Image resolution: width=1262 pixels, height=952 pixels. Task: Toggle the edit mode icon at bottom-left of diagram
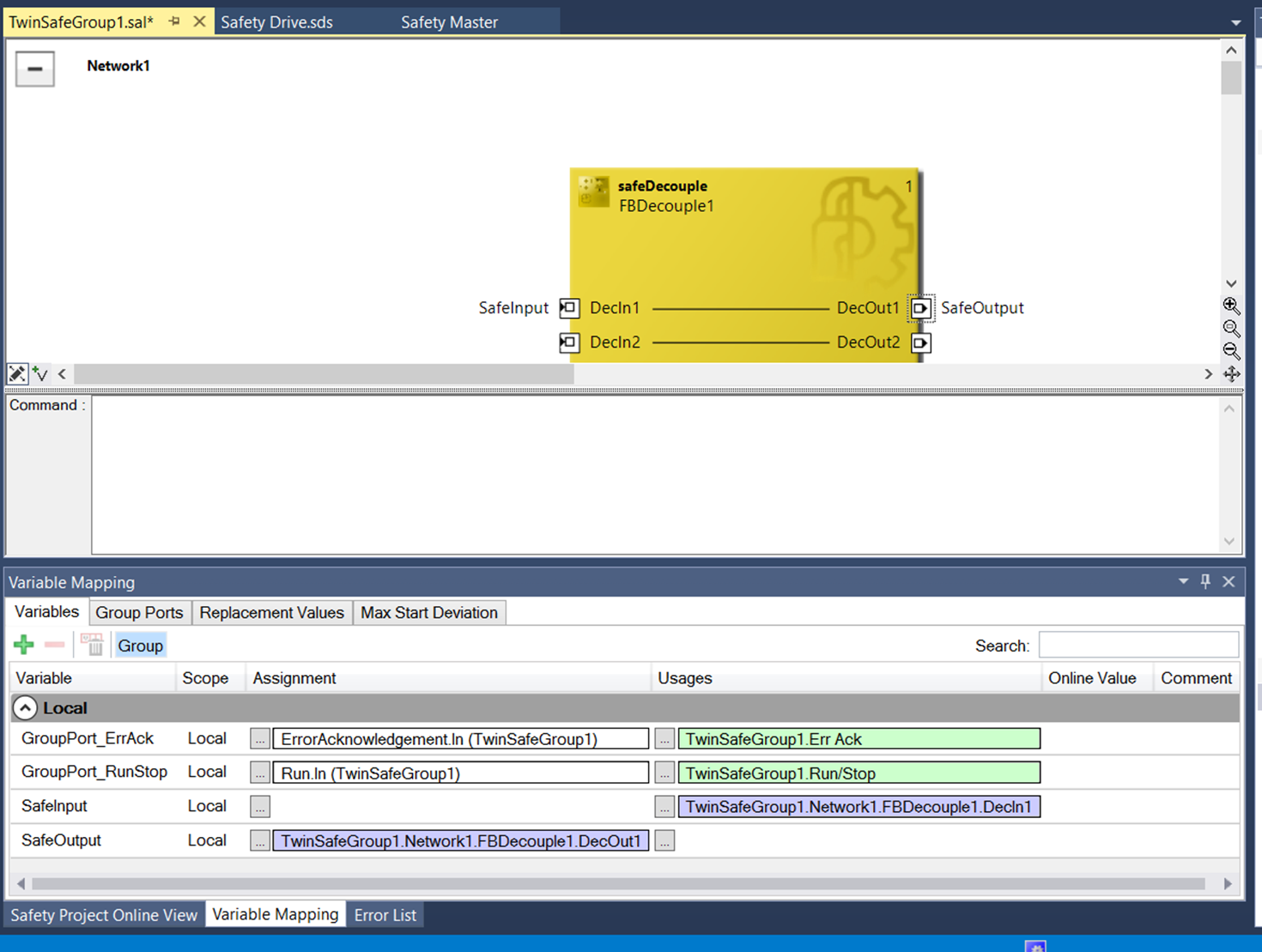click(17, 373)
